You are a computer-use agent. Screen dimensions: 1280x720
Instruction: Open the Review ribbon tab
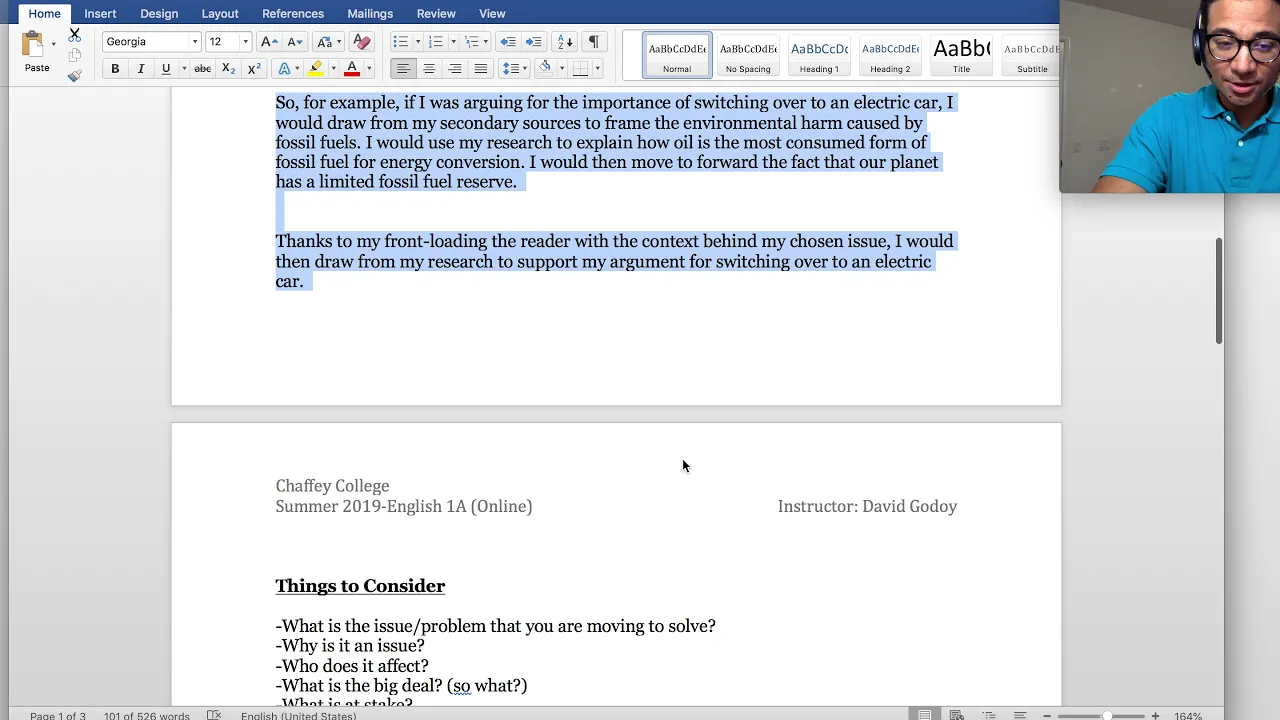coord(436,14)
